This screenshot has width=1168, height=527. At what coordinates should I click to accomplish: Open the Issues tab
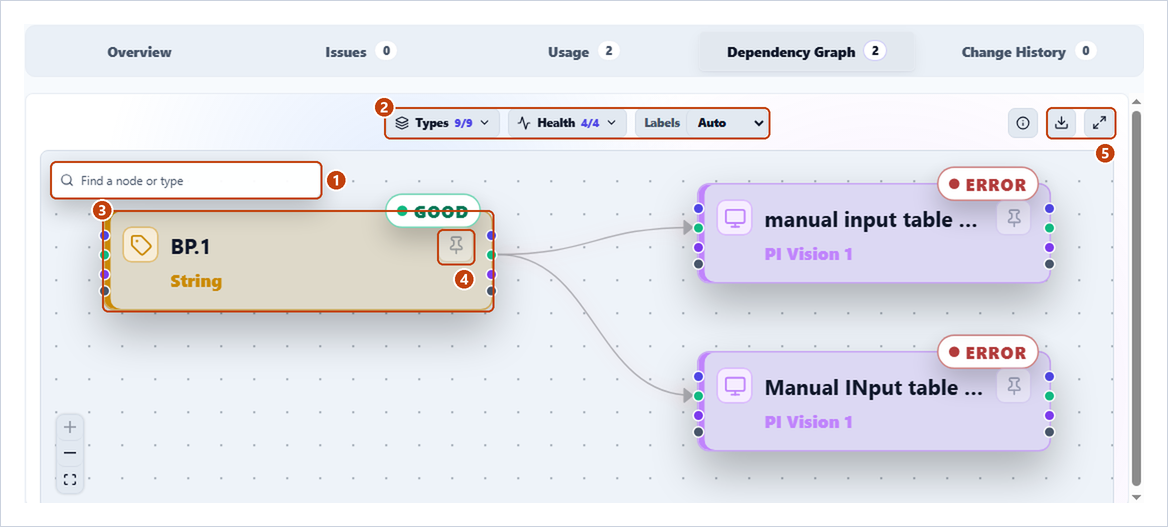(361, 52)
